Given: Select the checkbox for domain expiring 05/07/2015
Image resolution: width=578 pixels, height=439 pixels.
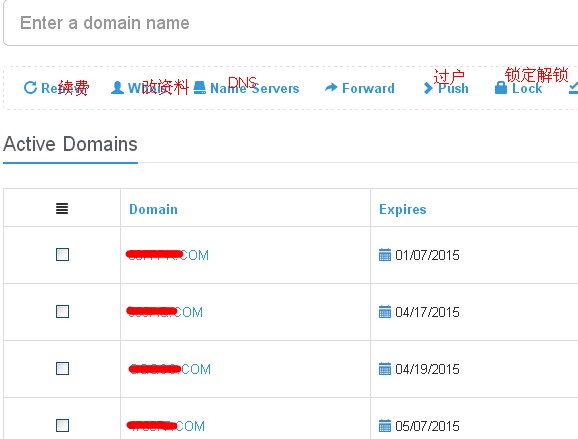Looking at the screenshot, I should pos(62,425).
